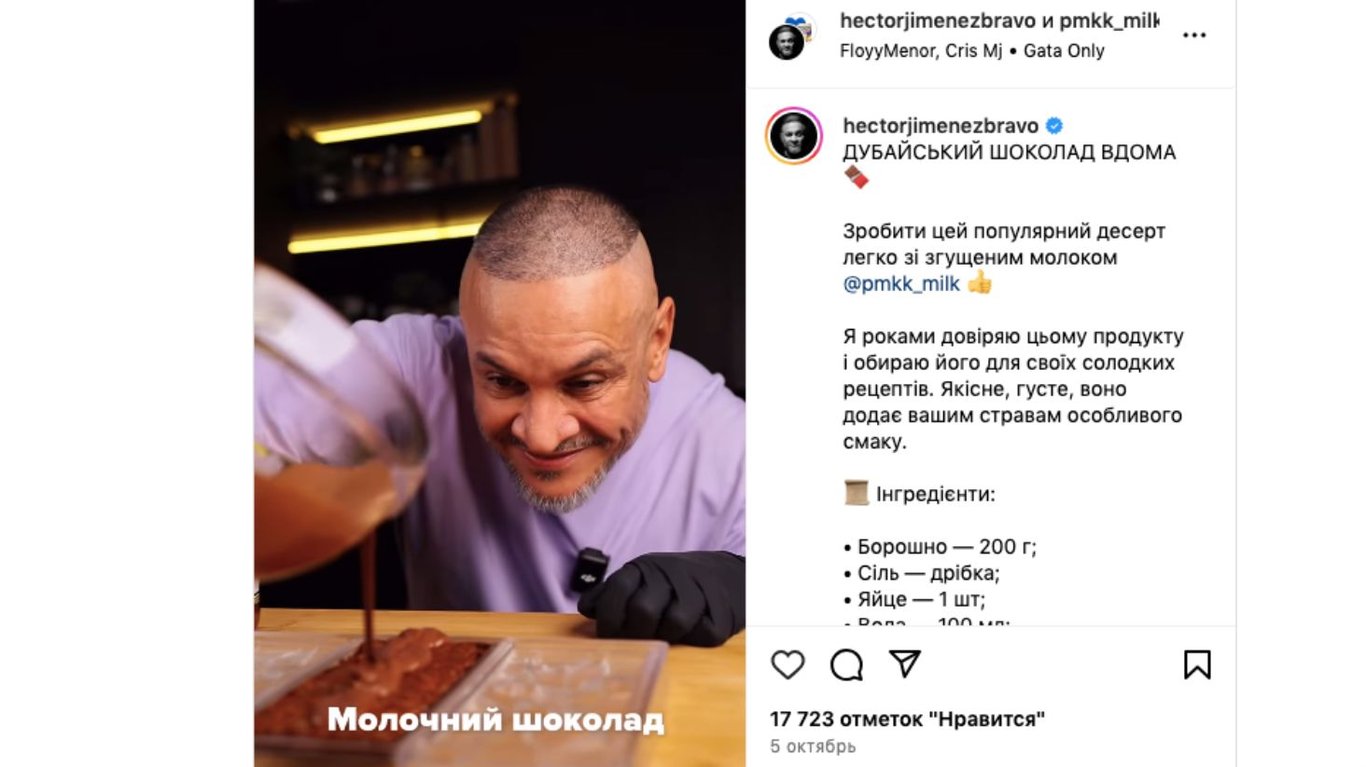The image size is (1366, 767).
Task: Open the stacked profile avatars in post header
Action: pos(792,36)
